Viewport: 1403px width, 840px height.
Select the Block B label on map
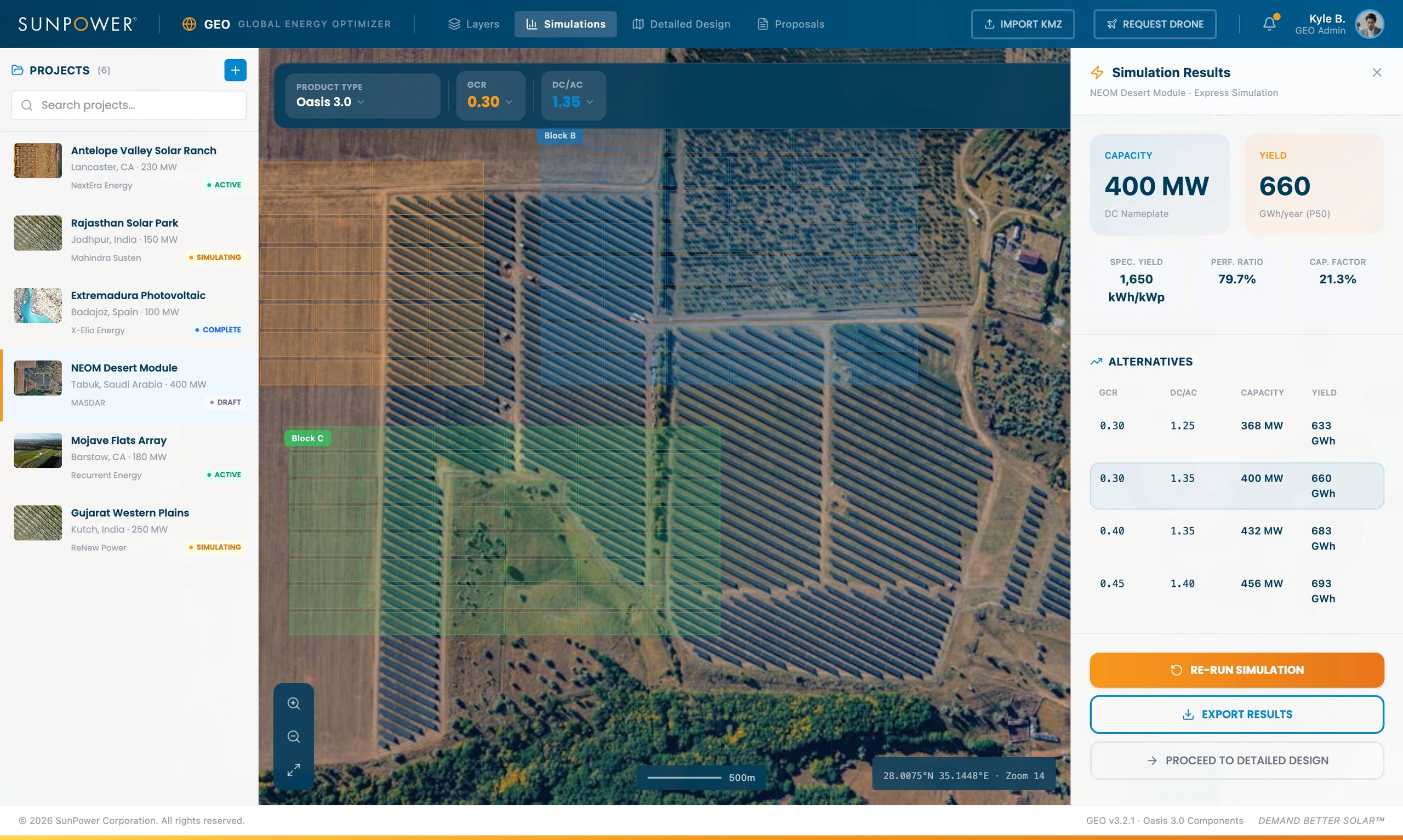(x=560, y=136)
